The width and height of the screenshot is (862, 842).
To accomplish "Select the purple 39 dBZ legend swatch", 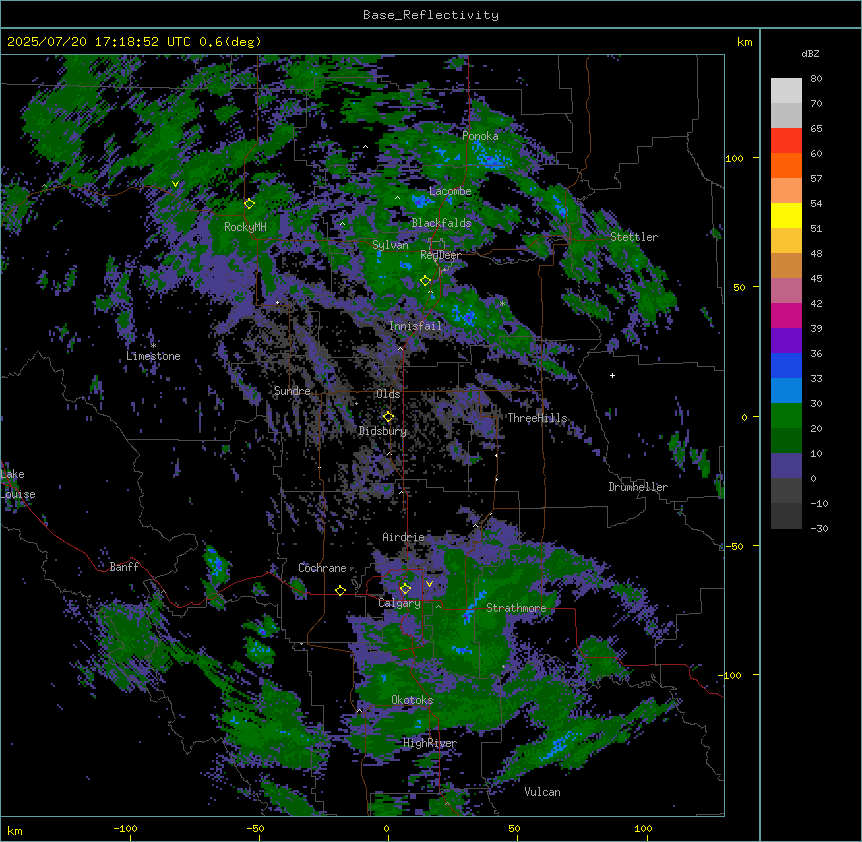I will 786,341.
